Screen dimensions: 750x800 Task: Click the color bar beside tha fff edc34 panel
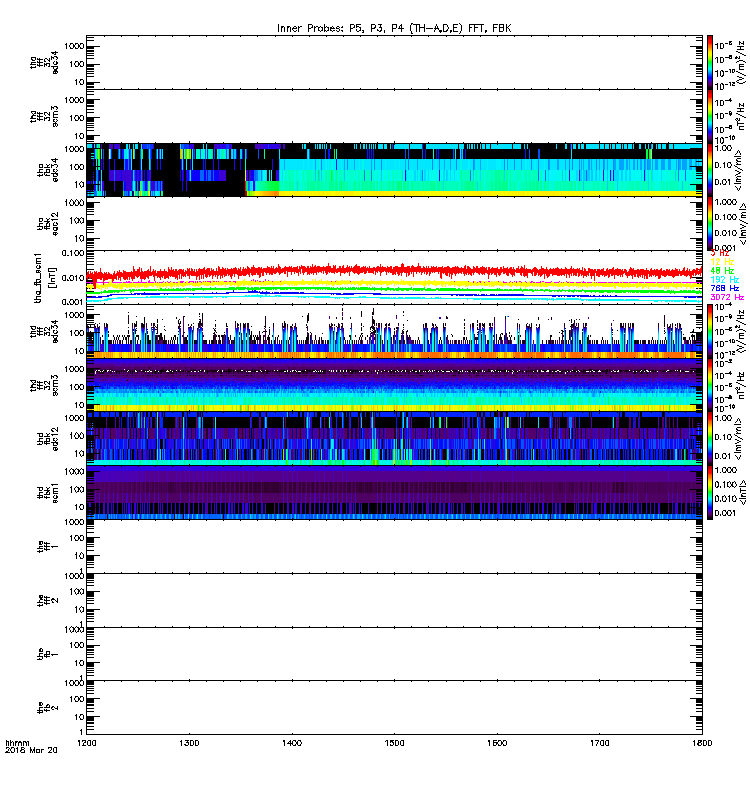[710, 62]
